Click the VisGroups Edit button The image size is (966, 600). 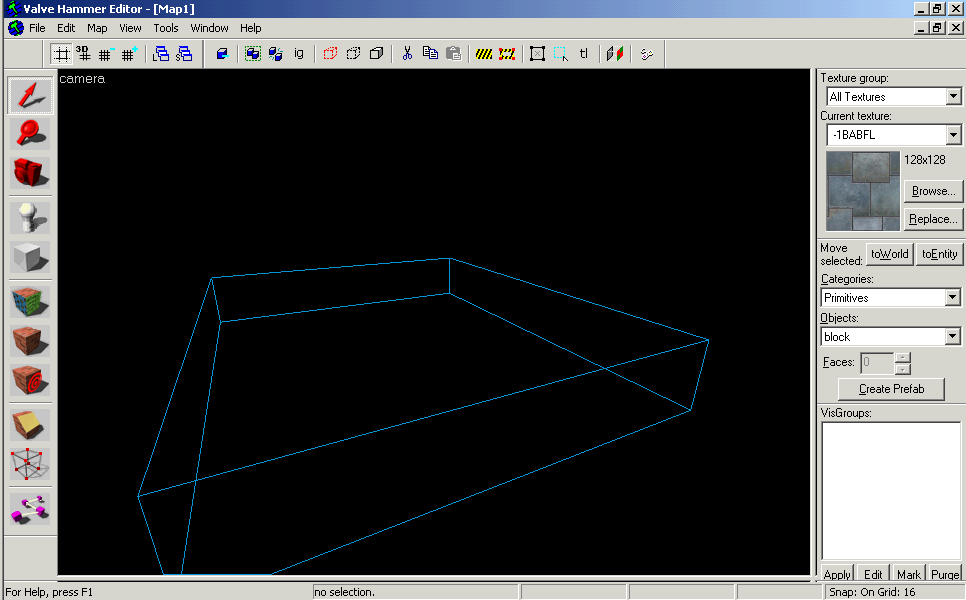coord(873,574)
